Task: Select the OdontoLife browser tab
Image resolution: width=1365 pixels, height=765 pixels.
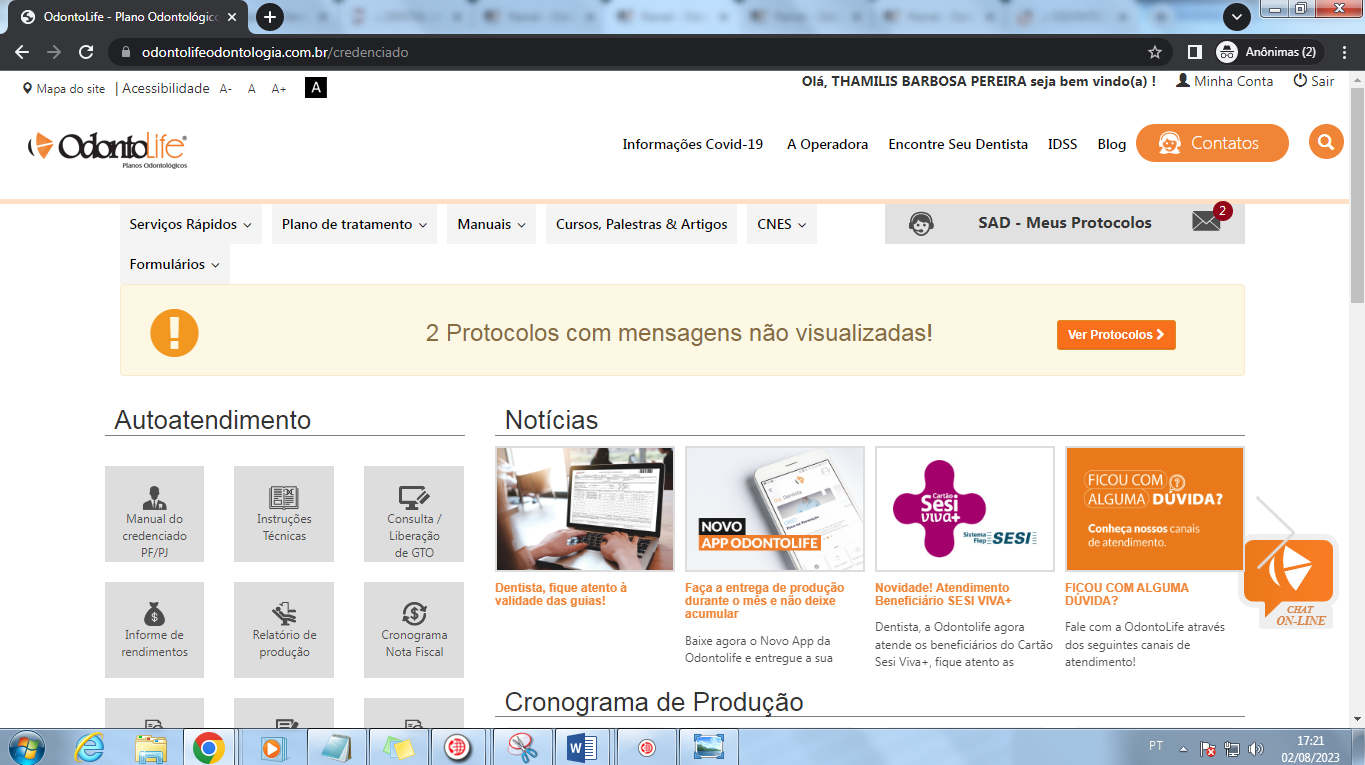Action: [130, 17]
